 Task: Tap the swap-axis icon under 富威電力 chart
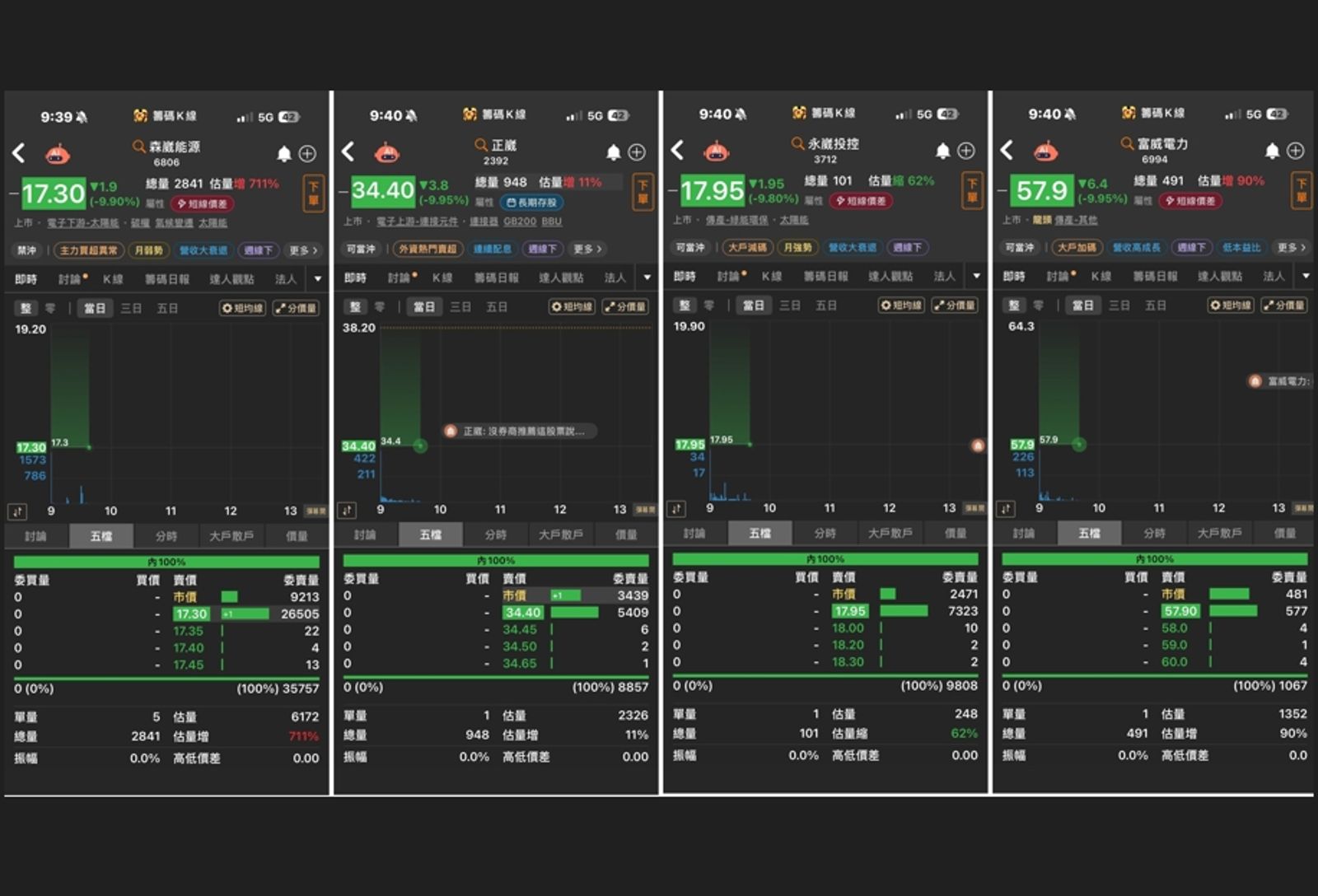1006,509
